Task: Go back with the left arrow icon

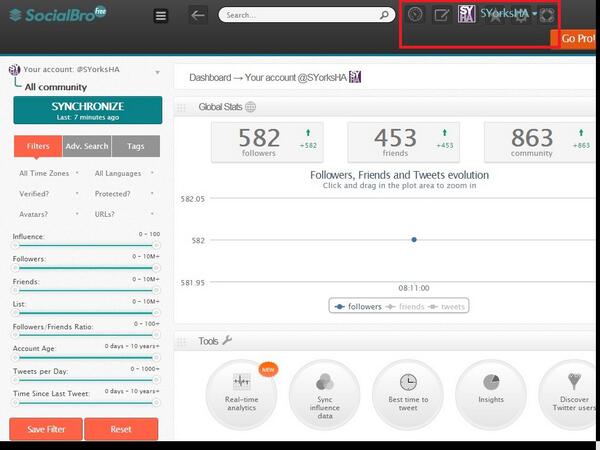Action: [198, 15]
